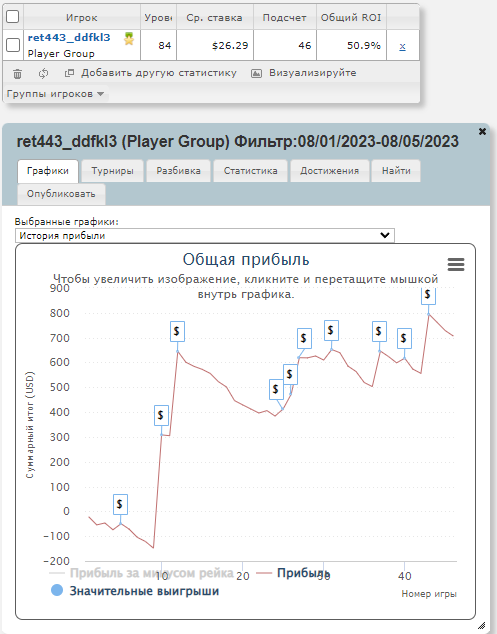The height and width of the screenshot is (634, 497).
Task: Toggle Прибыль за минусом рейка legend
Action: 142,573
